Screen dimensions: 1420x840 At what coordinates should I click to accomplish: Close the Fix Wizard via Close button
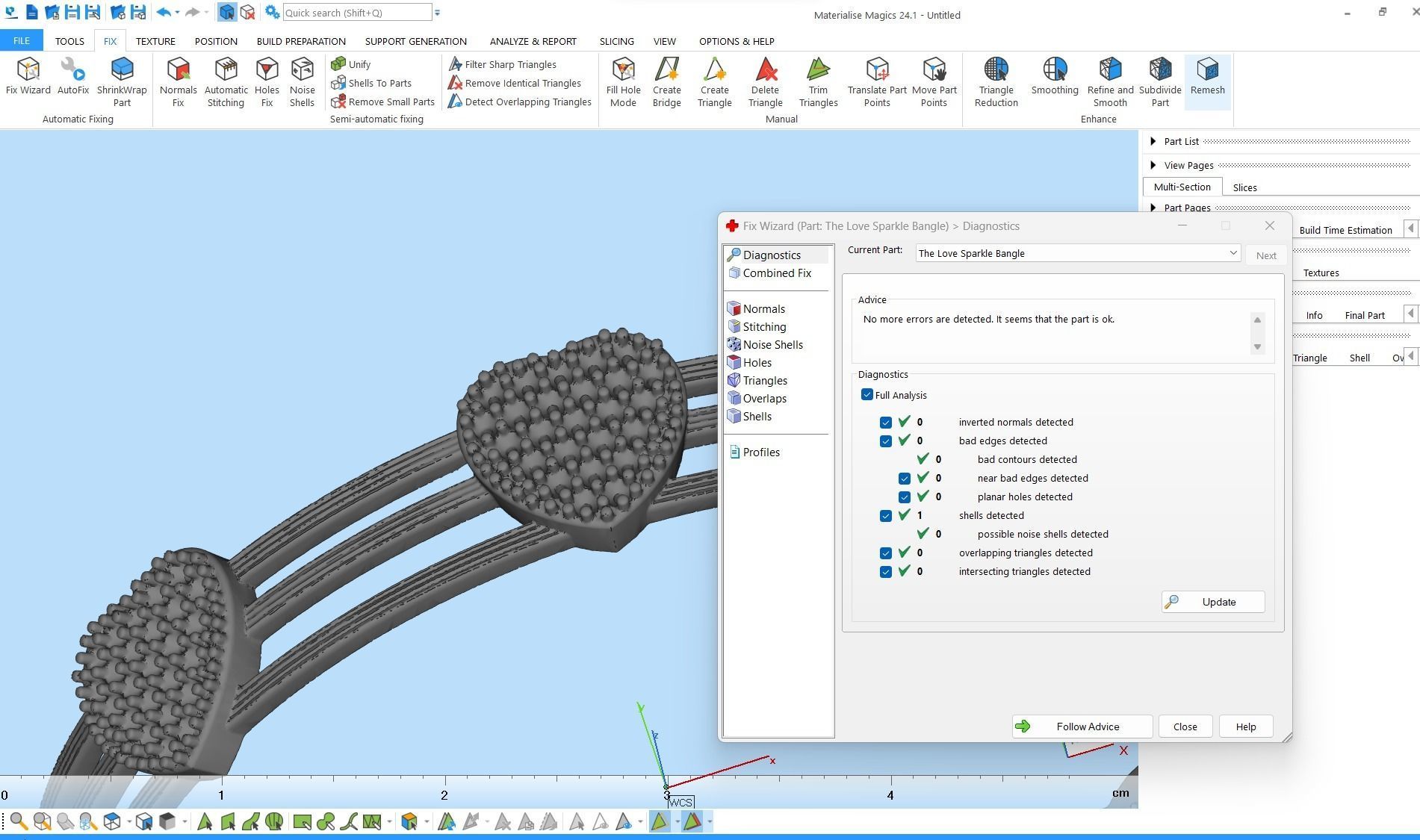point(1185,727)
